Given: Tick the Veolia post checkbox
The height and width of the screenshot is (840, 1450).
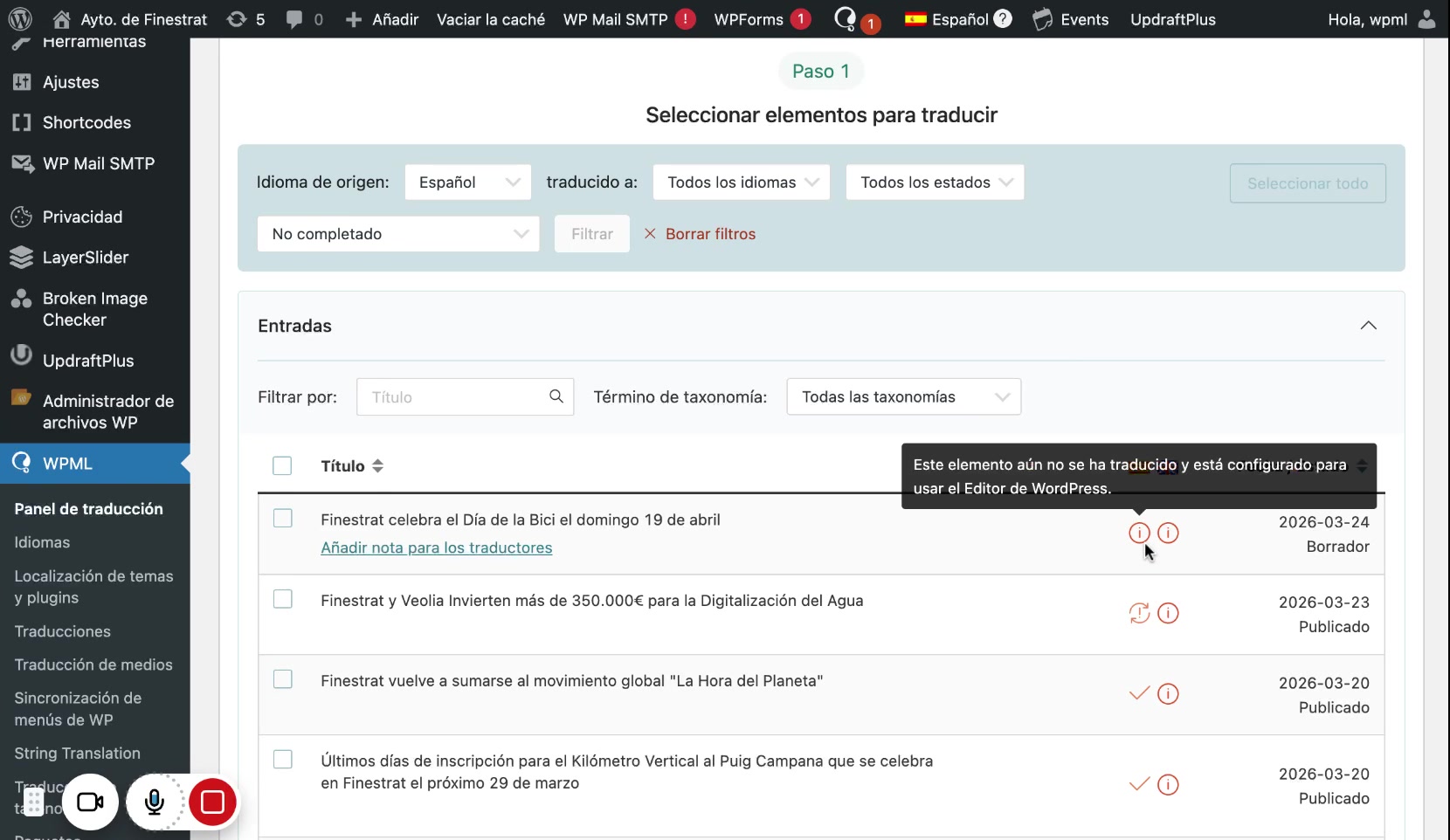Looking at the screenshot, I should tap(282, 599).
